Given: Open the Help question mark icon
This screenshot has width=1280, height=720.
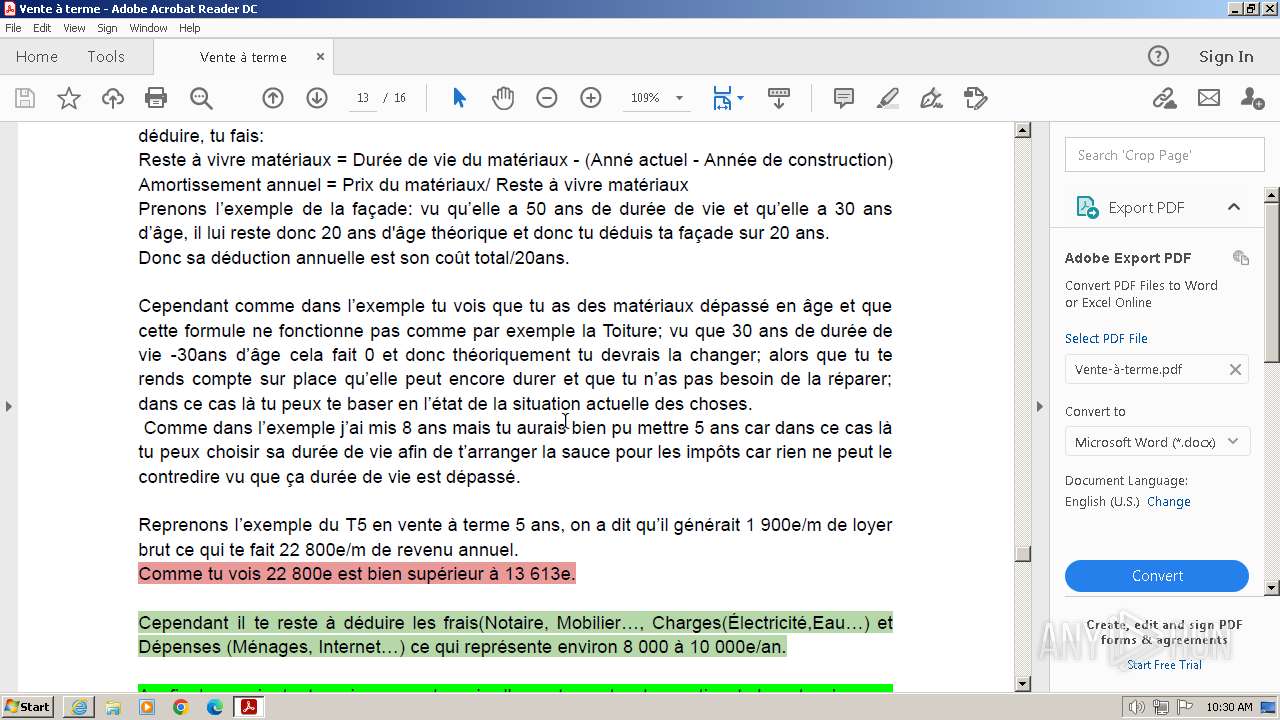Looking at the screenshot, I should (1158, 56).
